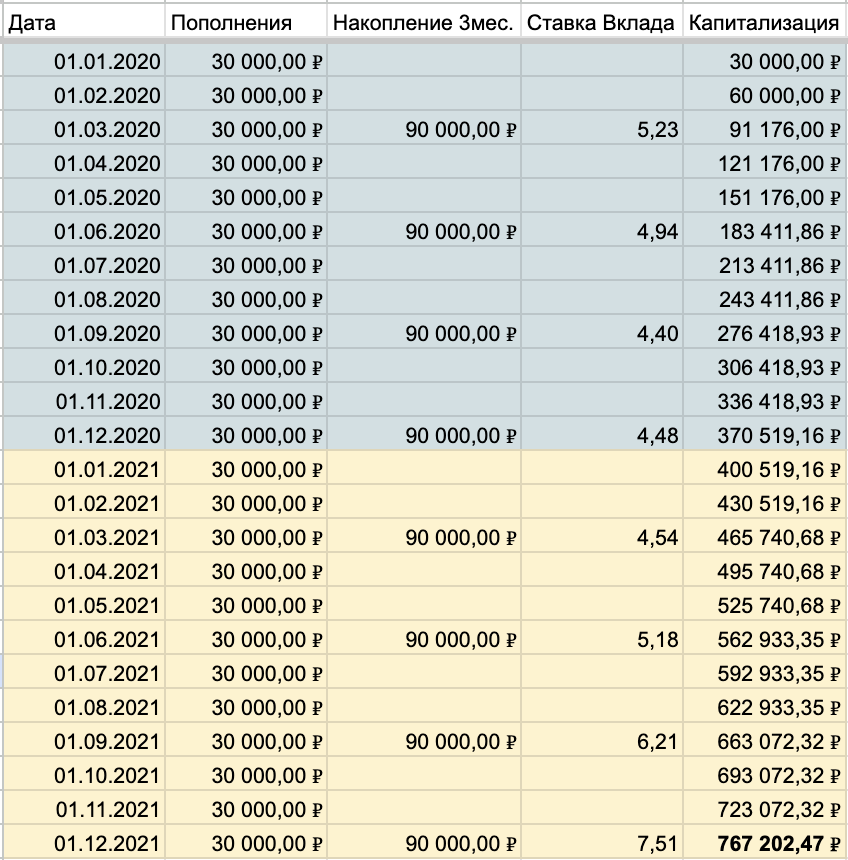Click the rate cell showing 7,51
The height and width of the screenshot is (860, 848).
[657, 844]
